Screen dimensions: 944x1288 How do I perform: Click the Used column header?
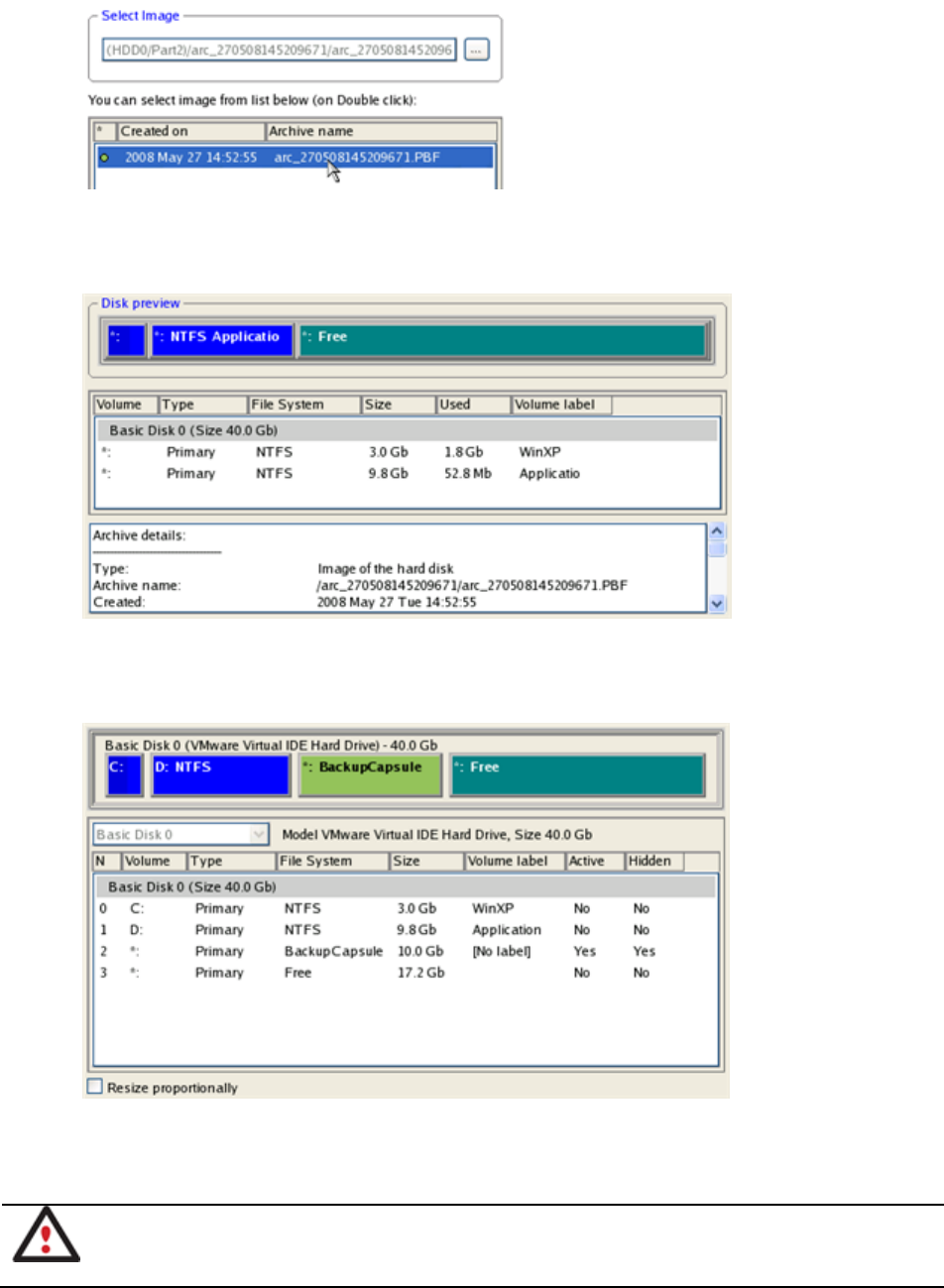click(x=474, y=405)
